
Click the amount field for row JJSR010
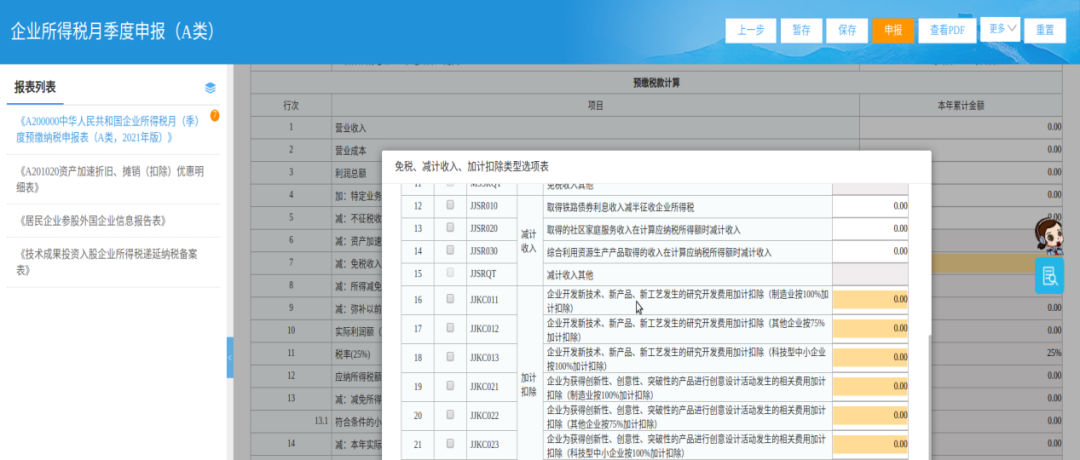pyautogui.click(x=870, y=205)
